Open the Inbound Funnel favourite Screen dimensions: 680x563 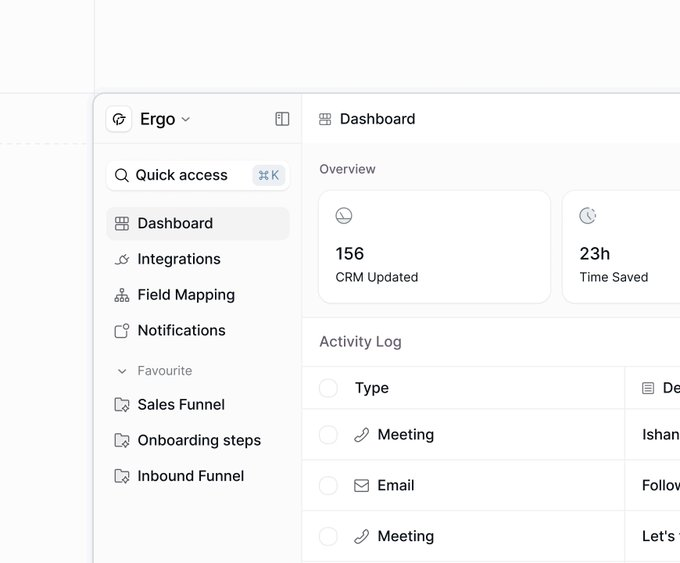point(198,476)
